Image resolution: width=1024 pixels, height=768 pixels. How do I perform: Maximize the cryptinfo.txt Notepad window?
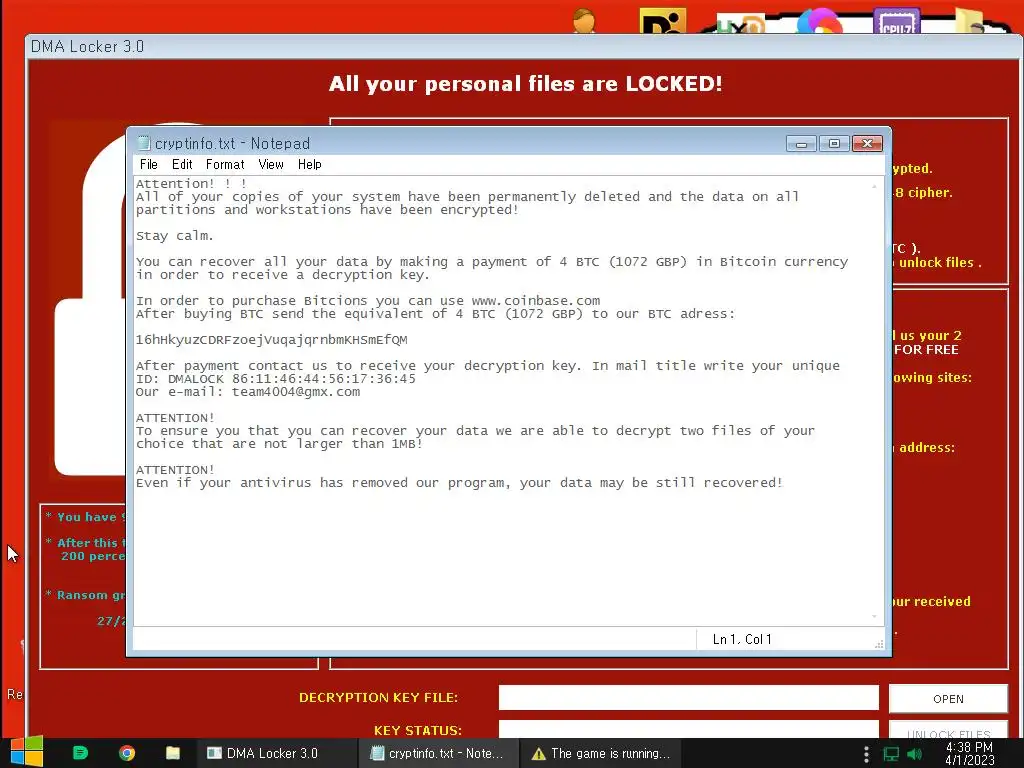[834, 143]
